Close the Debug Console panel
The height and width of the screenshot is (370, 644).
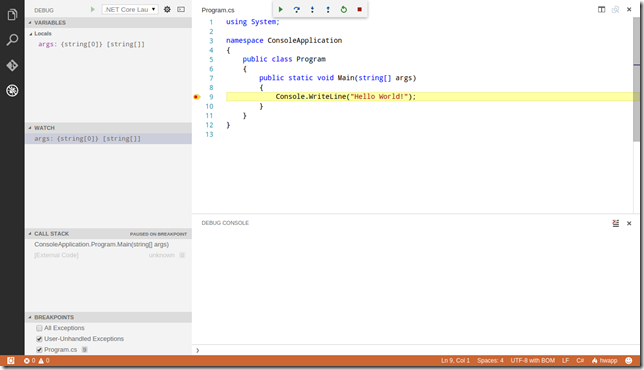(629, 223)
